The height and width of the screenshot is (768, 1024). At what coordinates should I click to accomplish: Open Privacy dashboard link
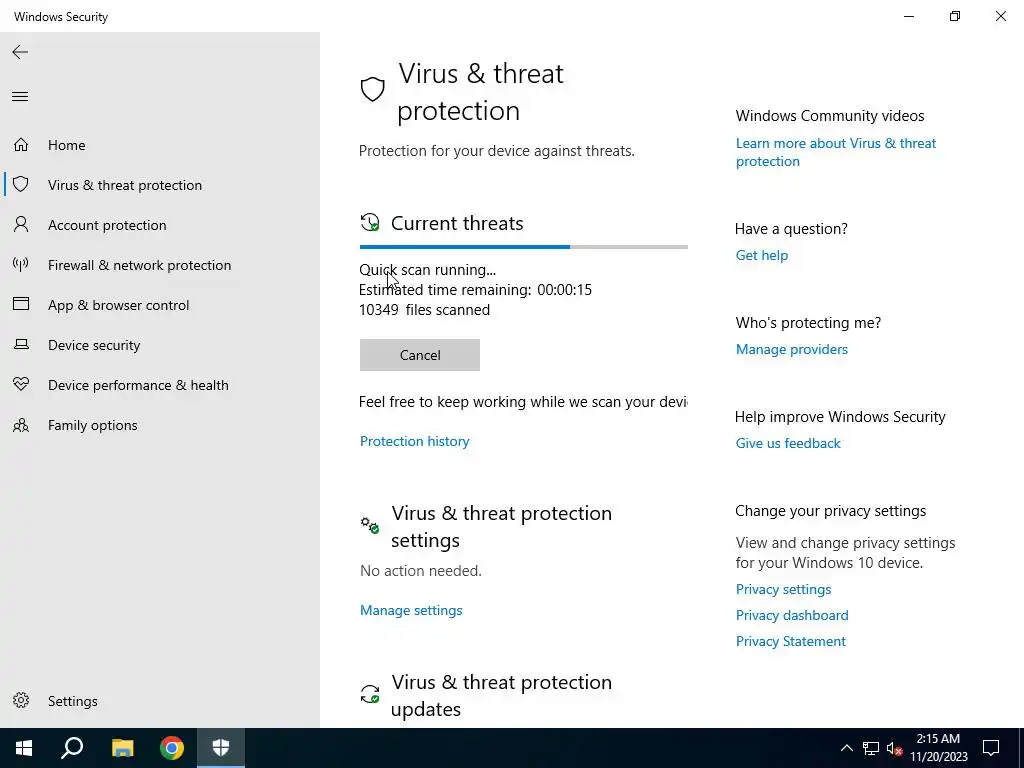tap(792, 615)
